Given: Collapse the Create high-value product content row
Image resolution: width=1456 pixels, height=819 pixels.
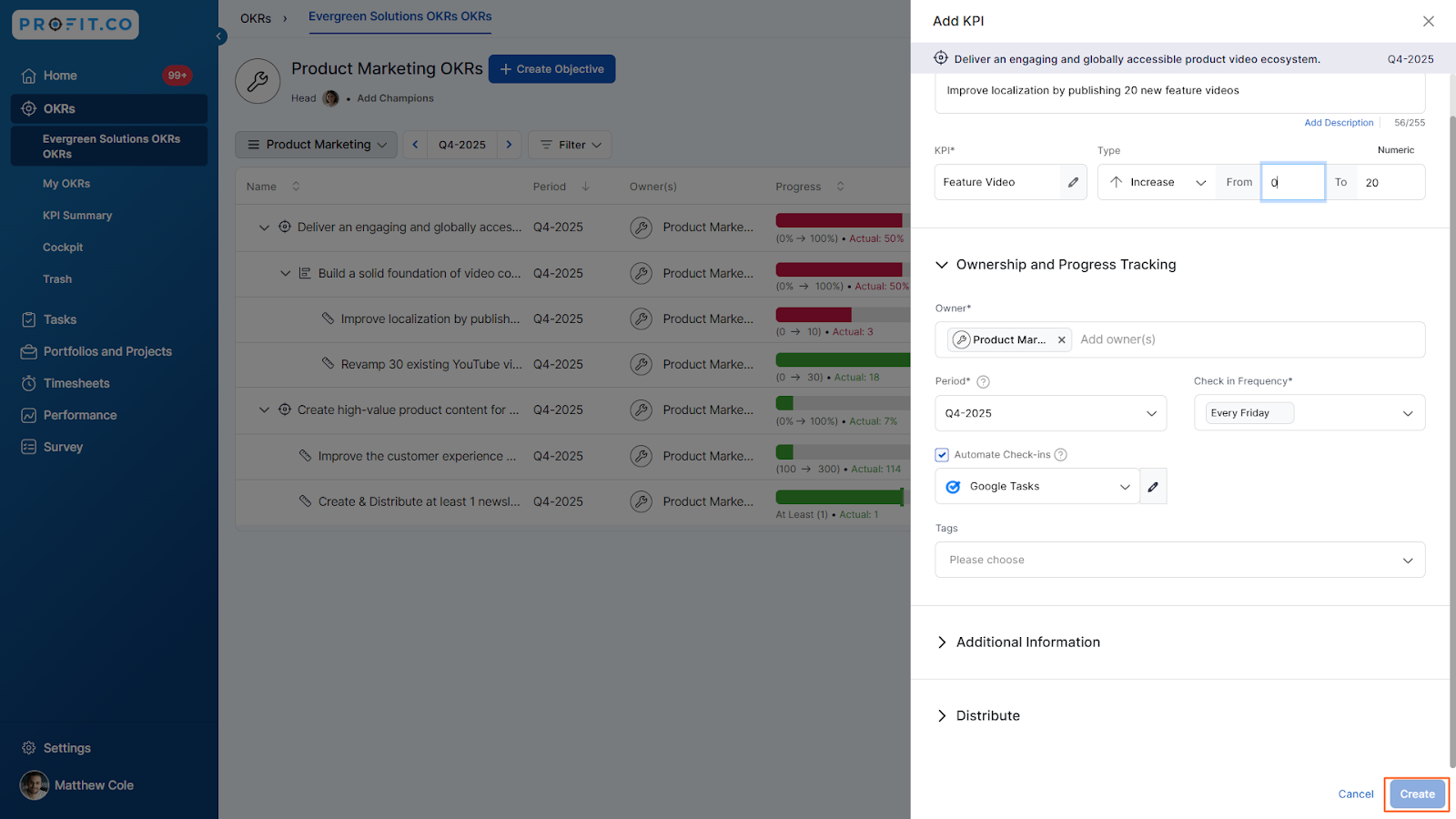Looking at the screenshot, I should (x=264, y=410).
